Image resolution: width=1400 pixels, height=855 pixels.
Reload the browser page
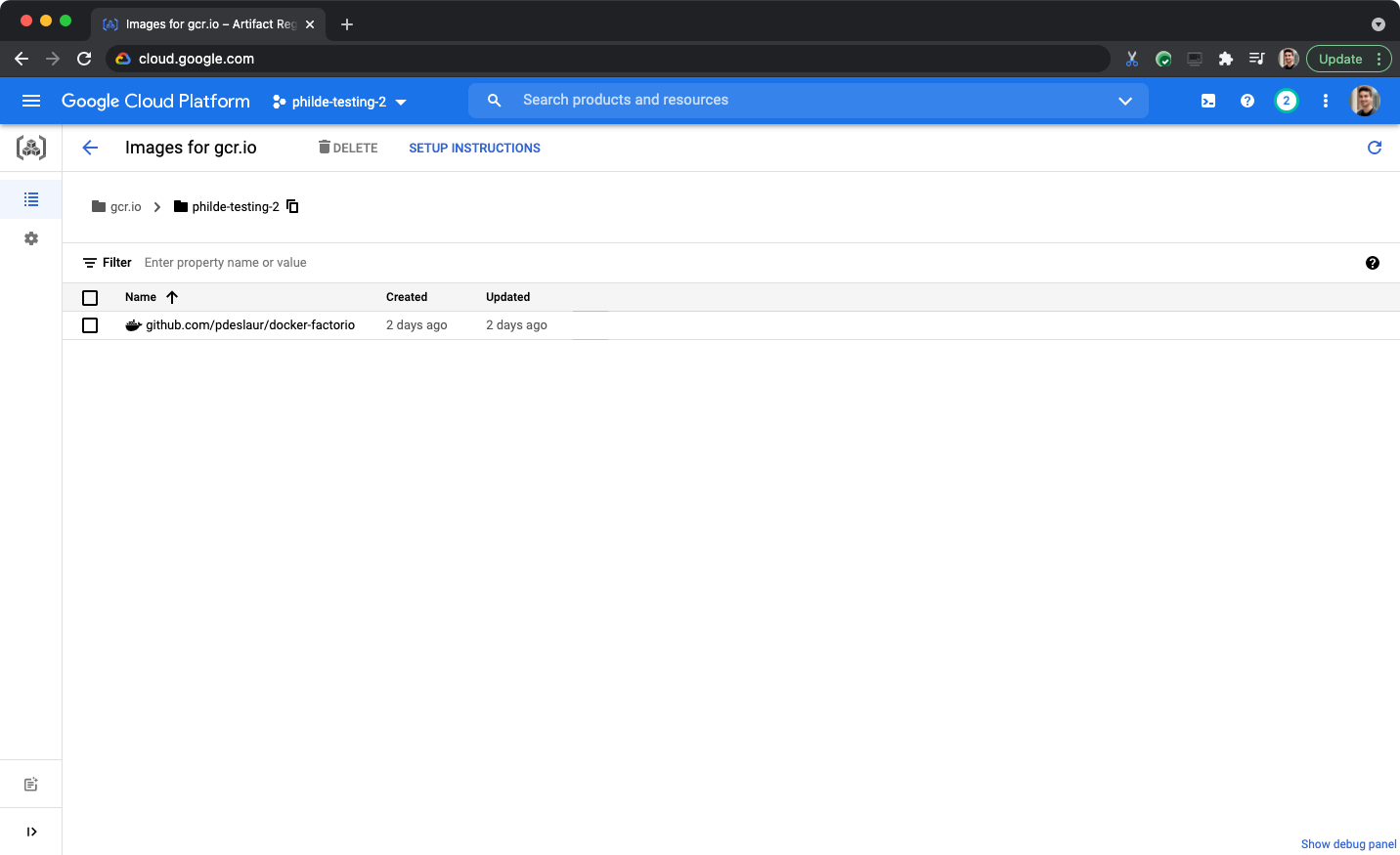(x=84, y=59)
